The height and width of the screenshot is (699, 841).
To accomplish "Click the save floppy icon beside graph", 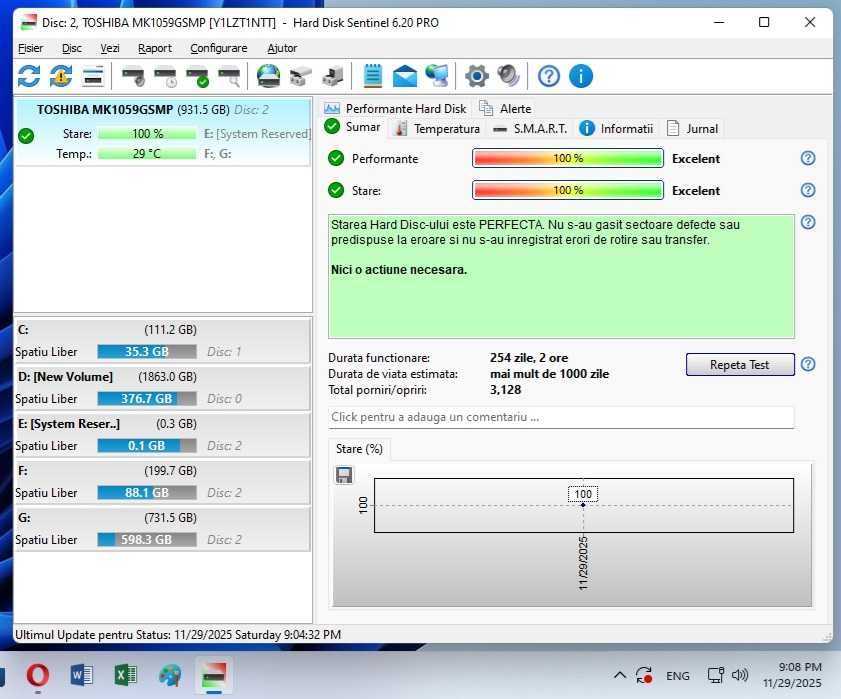I will pos(344,475).
